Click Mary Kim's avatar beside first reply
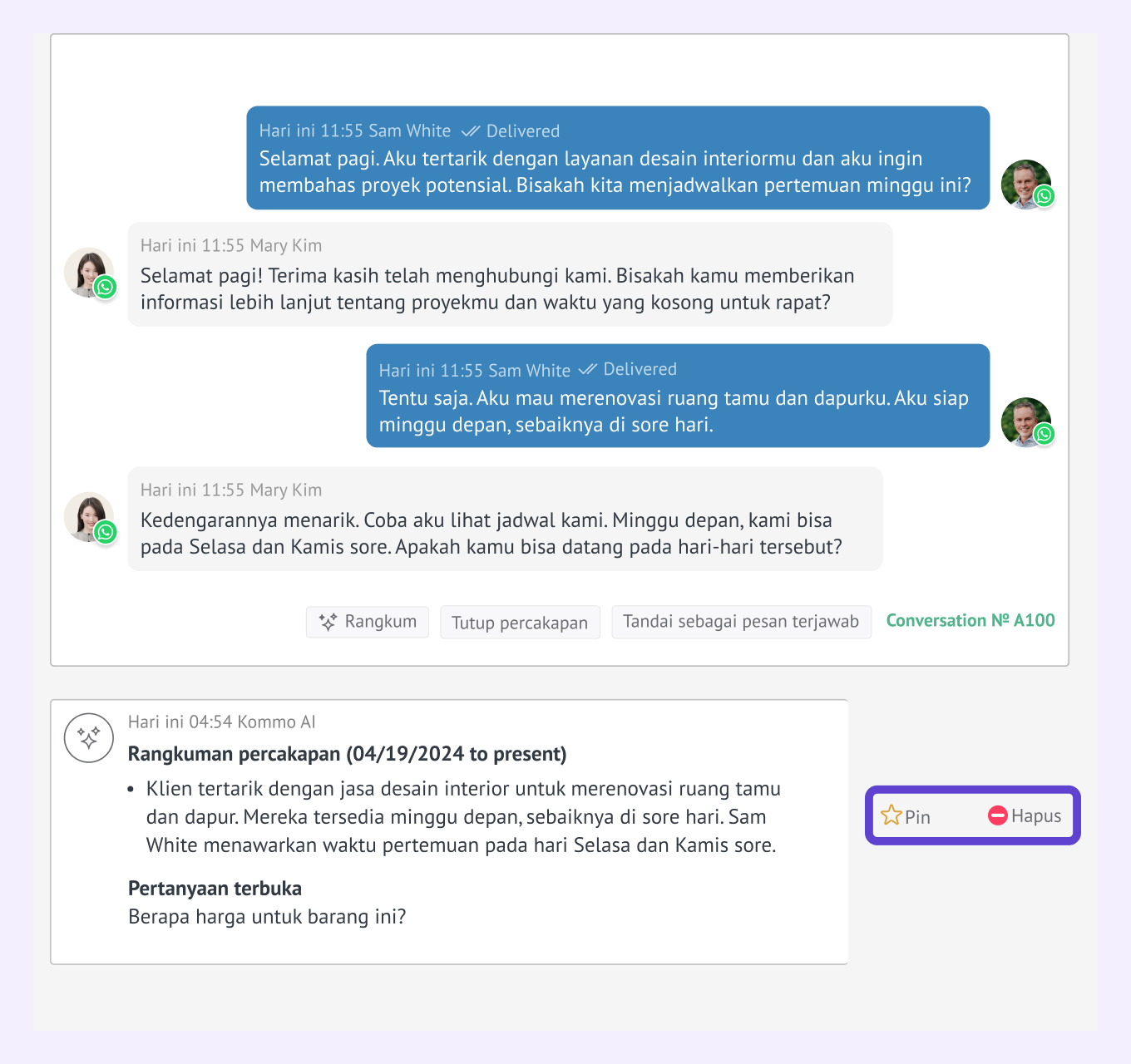The width and height of the screenshot is (1131, 1064). coord(89,272)
